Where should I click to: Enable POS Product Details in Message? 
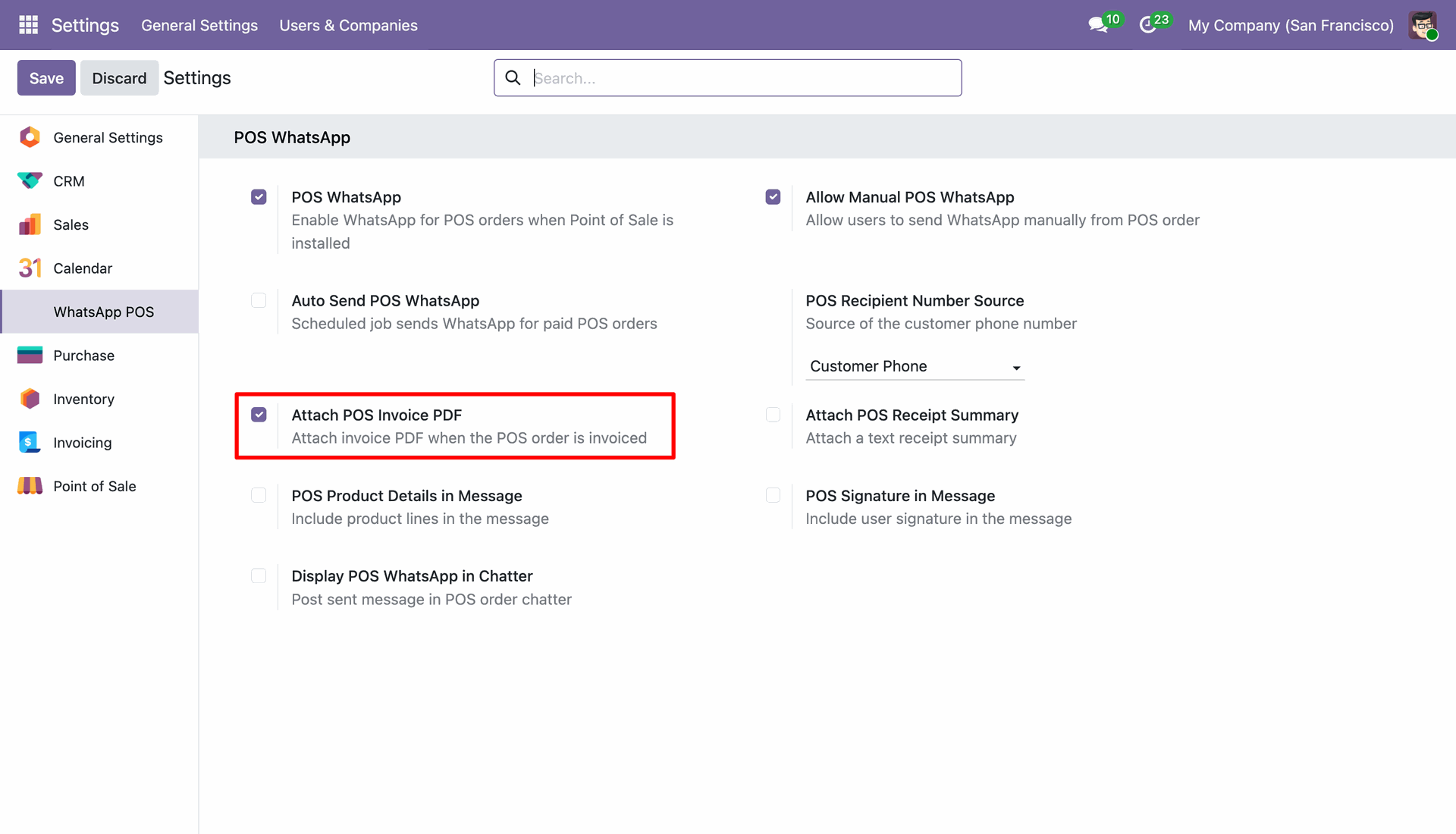coord(259,495)
